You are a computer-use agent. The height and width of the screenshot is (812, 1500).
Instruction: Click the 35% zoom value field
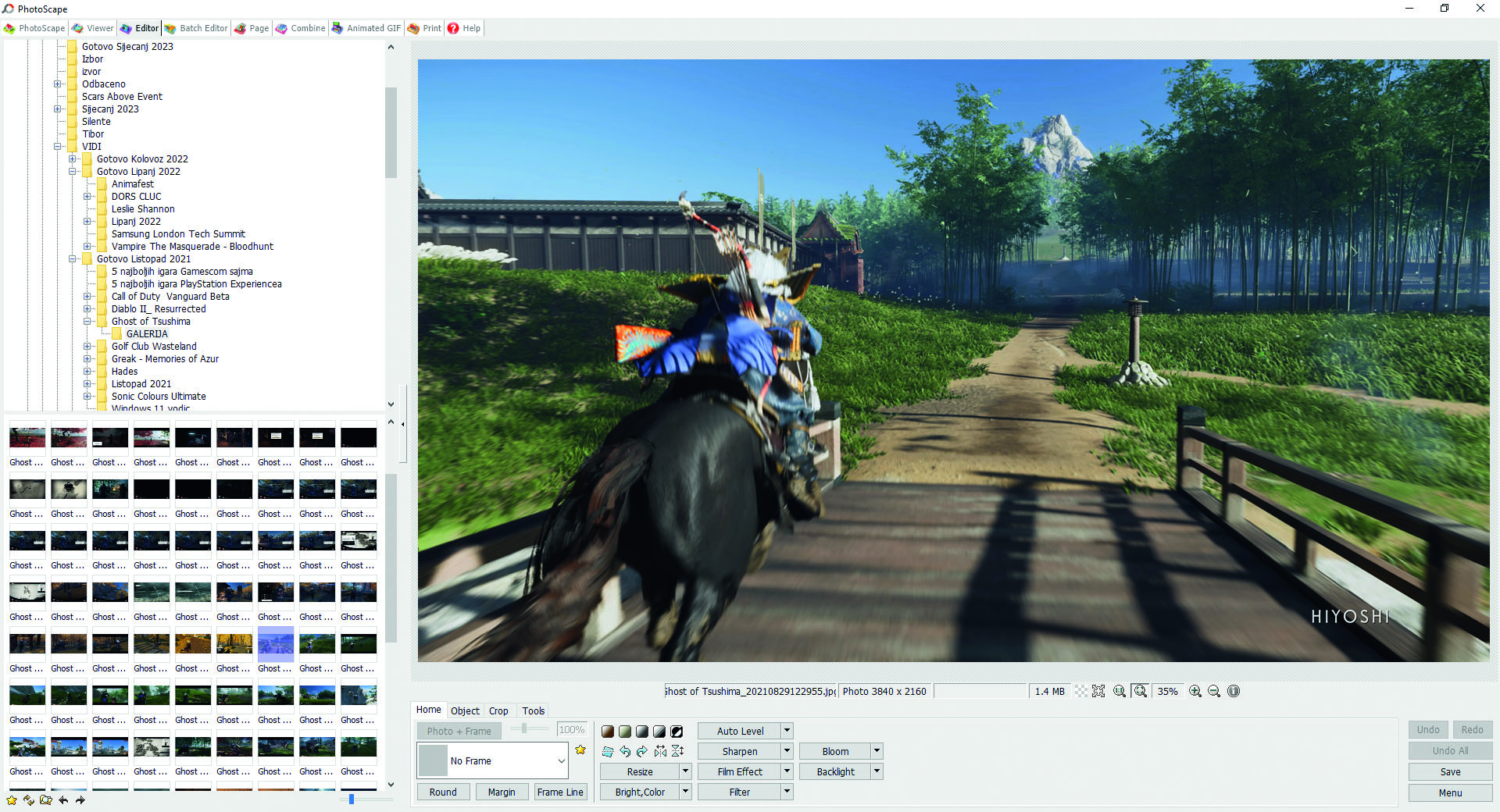(1168, 691)
